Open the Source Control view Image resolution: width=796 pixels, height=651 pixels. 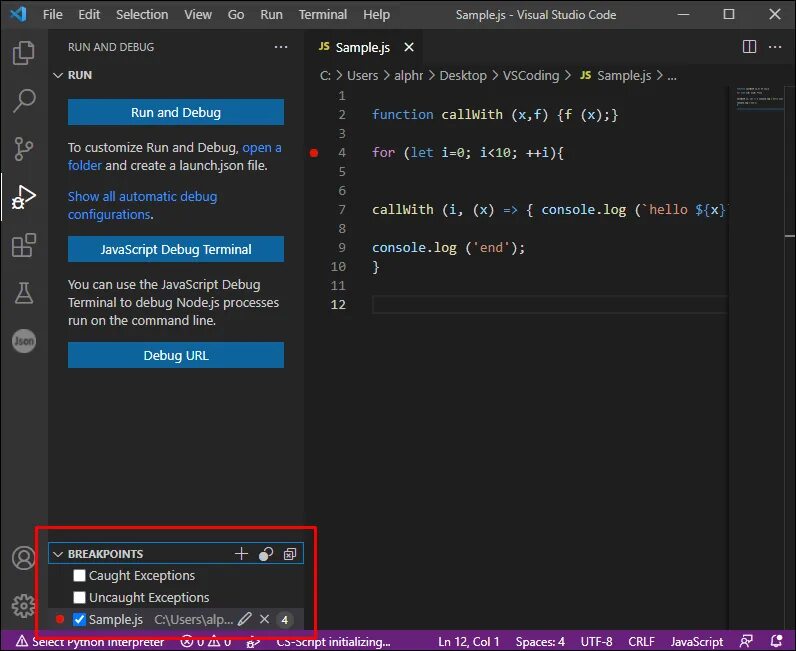point(23,148)
